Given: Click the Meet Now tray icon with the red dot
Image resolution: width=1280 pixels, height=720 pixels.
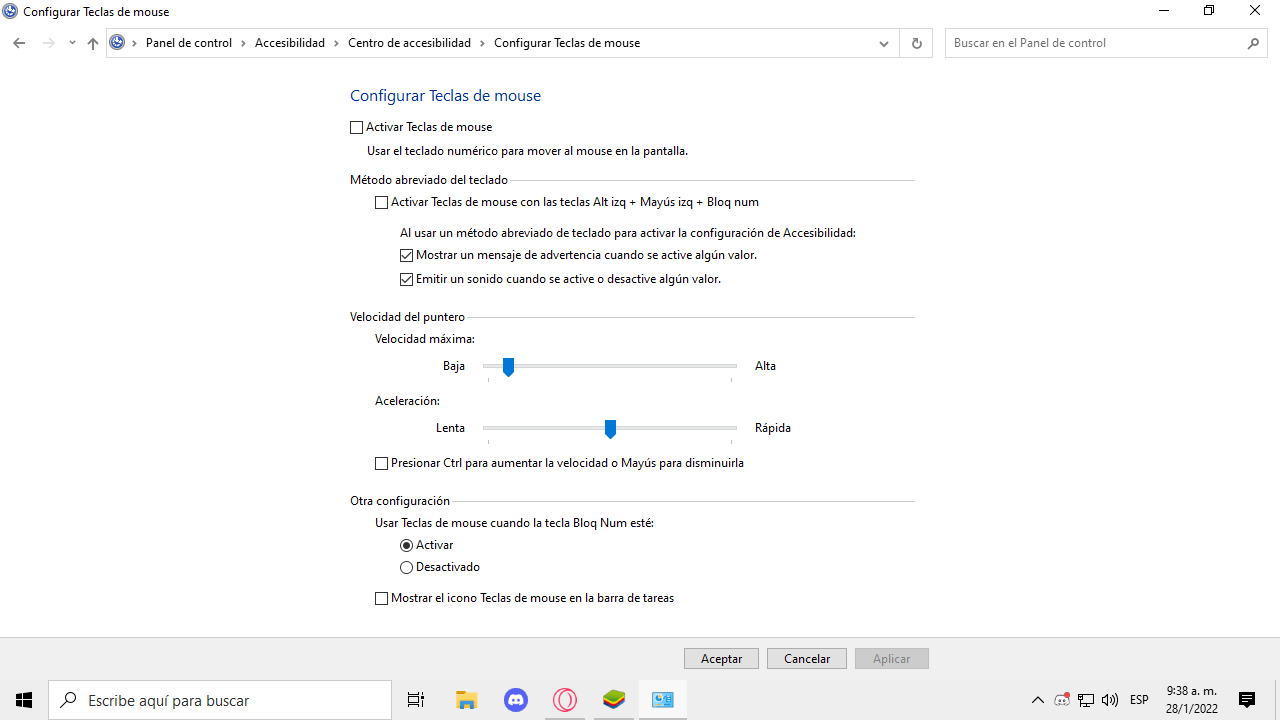Looking at the screenshot, I should click(x=1062, y=700).
